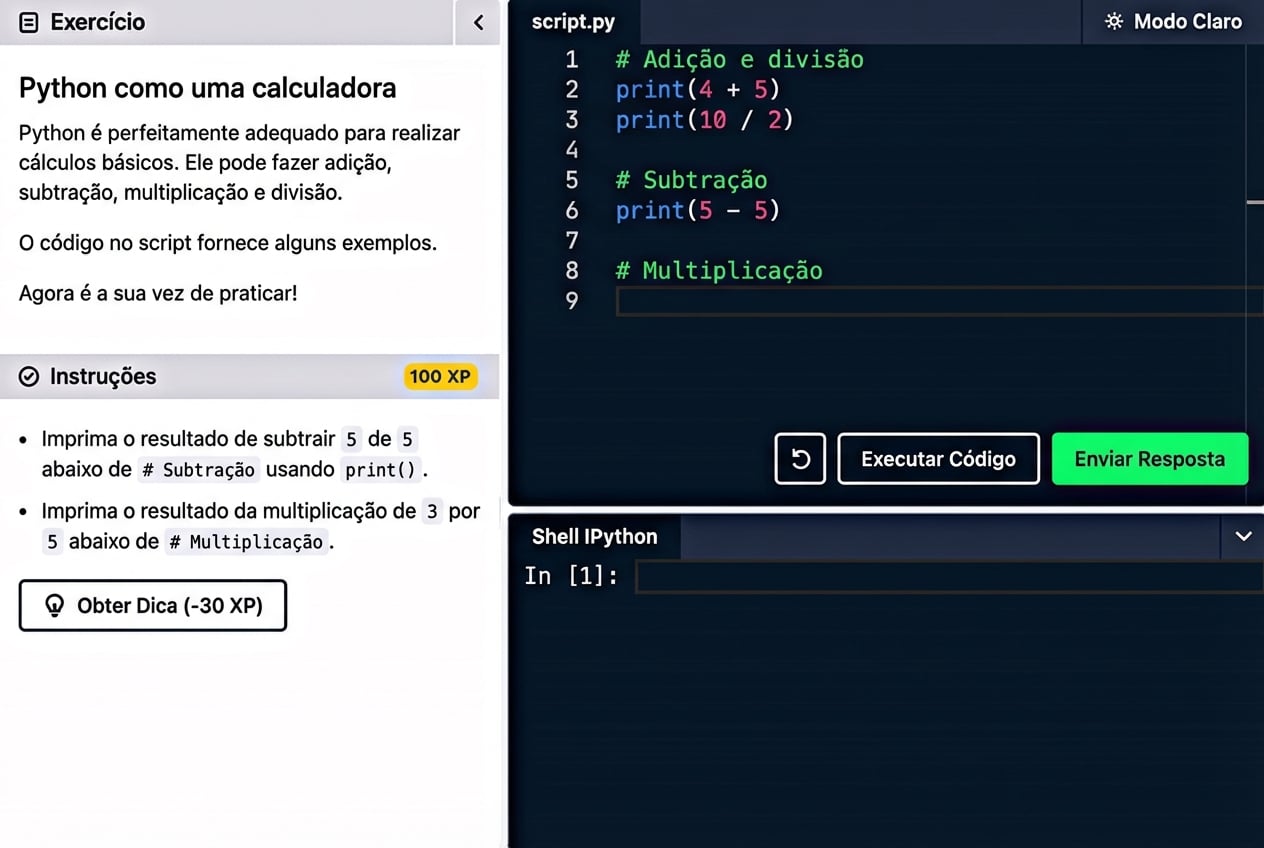Click the 'In [1]:' shell prompt

[x=571, y=576]
